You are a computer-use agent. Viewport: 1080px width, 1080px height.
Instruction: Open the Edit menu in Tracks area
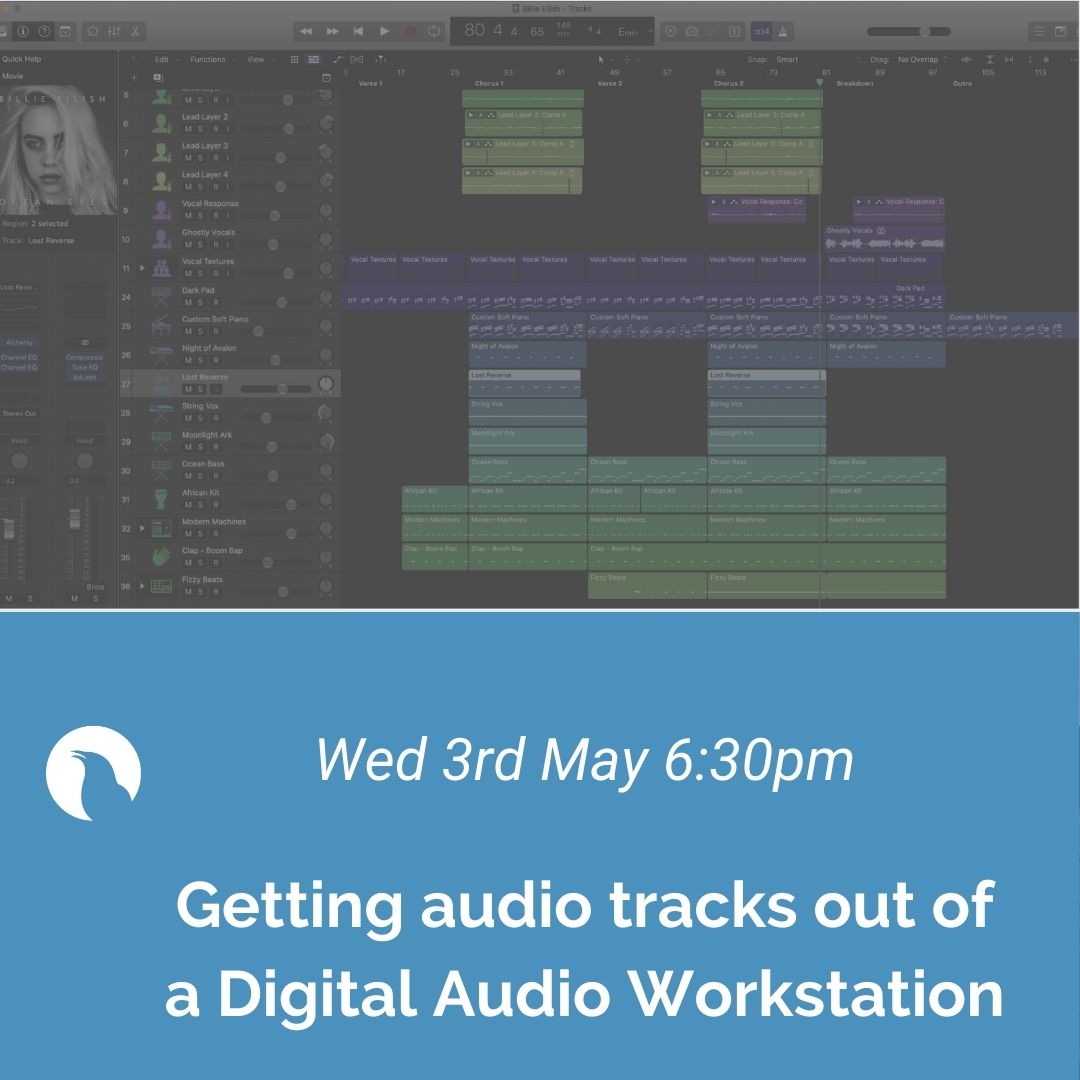point(162,60)
